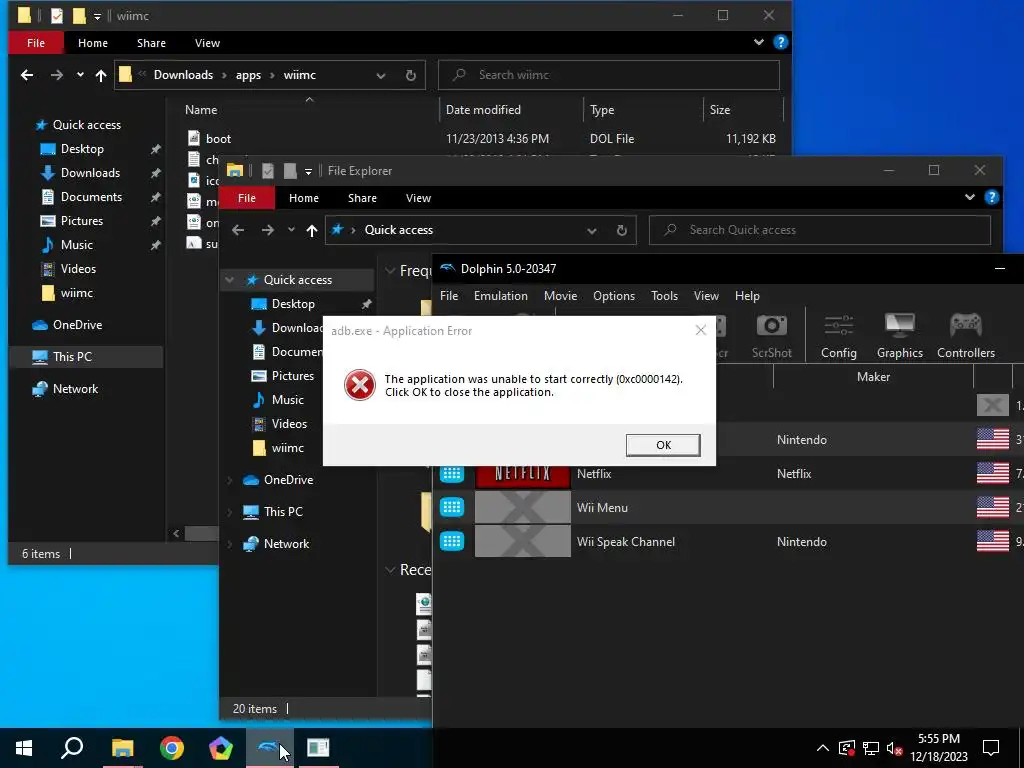Open Dolphin File menu

pos(449,296)
